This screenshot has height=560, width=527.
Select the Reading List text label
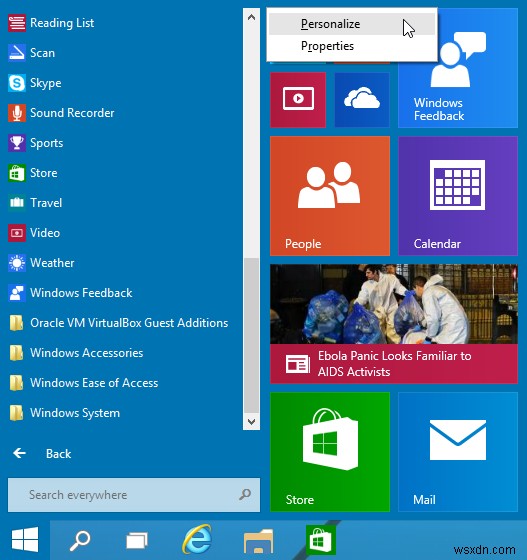tap(62, 23)
